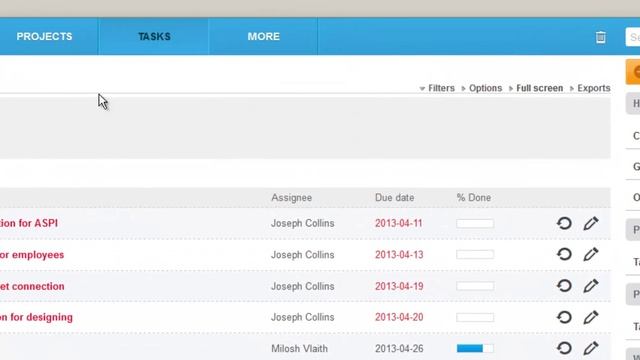Click progress bar for 2013-04-19 task

point(475,286)
